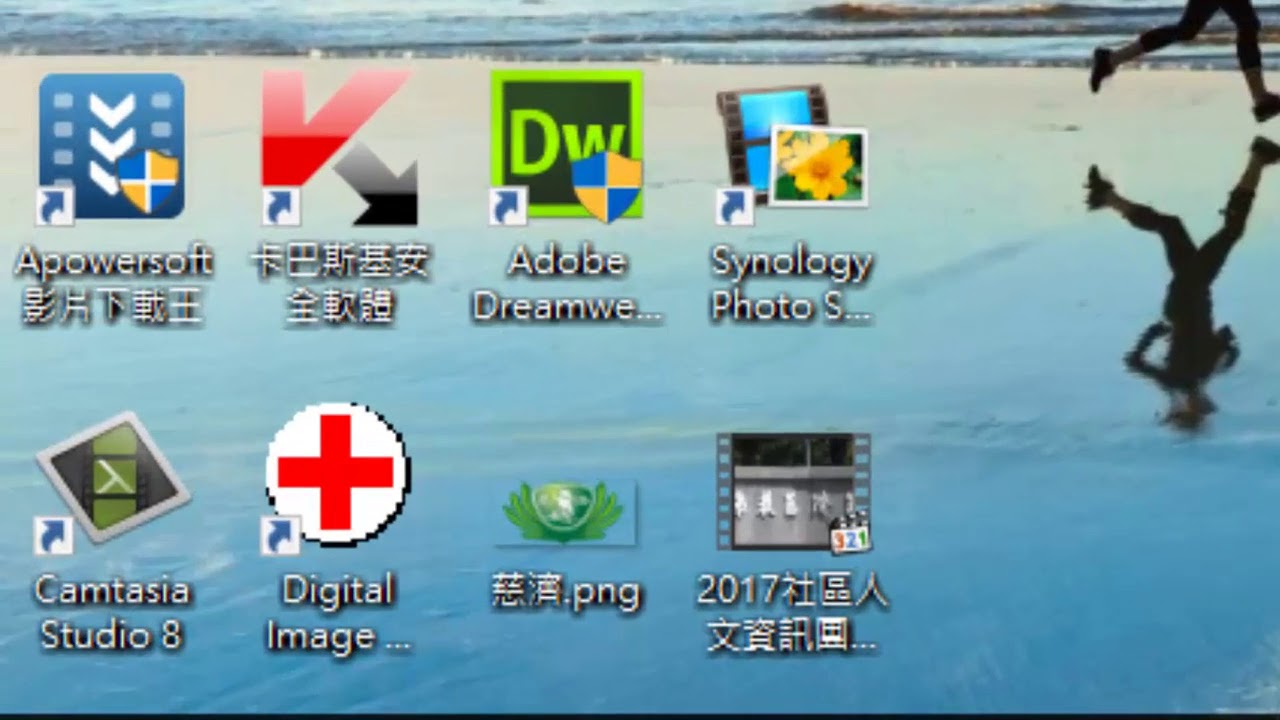The image size is (1280, 720).
Task: Click the "Synology Photo S..." label text
Action: tap(792, 284)
